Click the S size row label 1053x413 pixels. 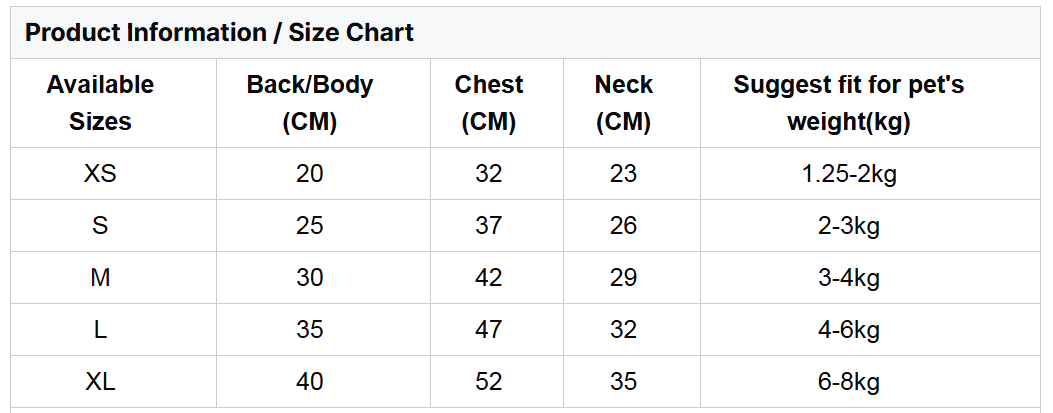tap(100, 226)
